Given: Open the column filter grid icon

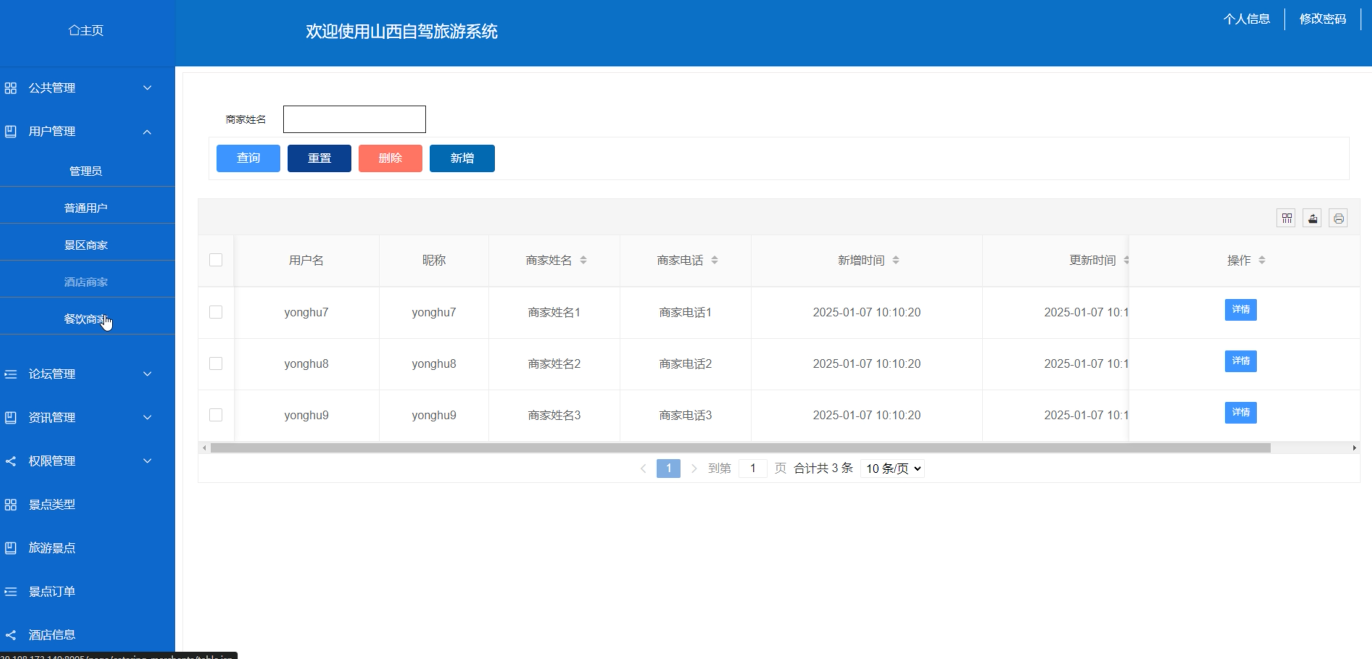Looking at the screenshot, I should [1286, 218].
